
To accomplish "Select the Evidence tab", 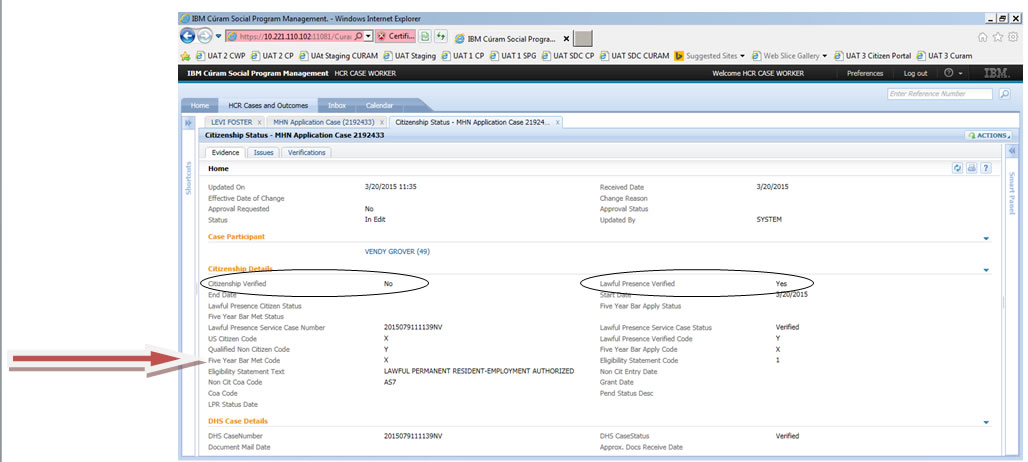I will [225, 153].
